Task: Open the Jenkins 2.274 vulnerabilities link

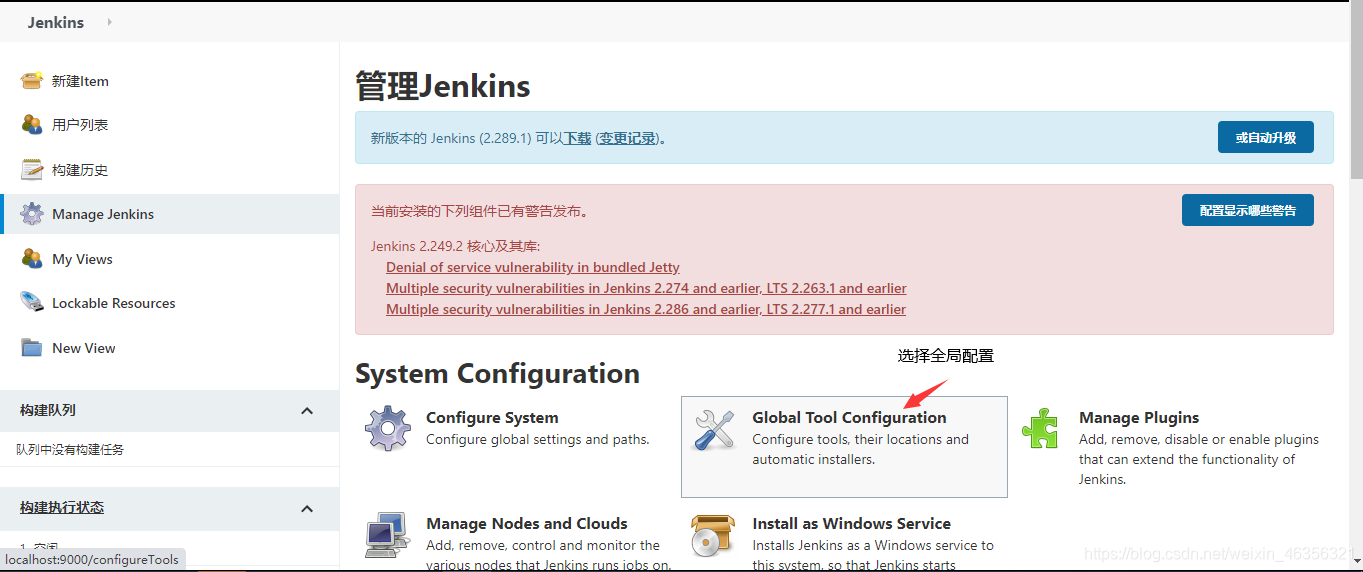Action: point(646,288)
